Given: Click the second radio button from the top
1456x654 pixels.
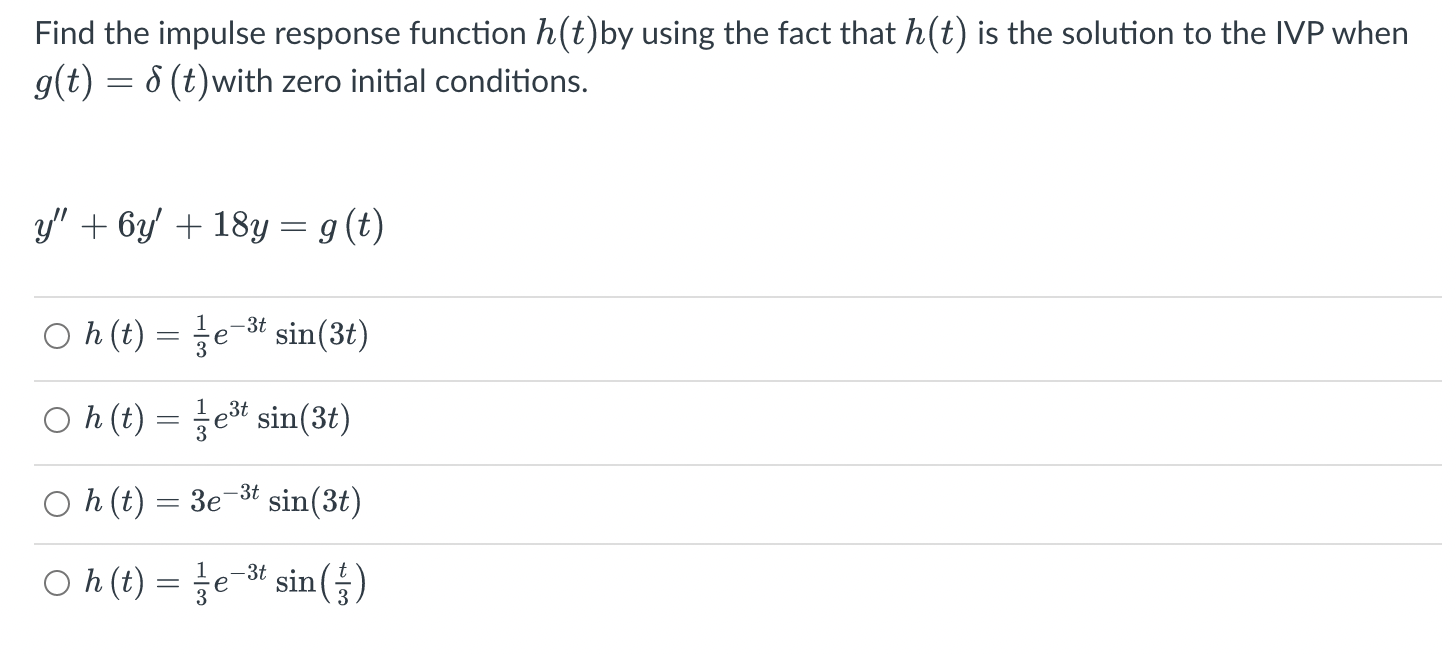Looking at the screenshot, I should [x=56, y=420].
